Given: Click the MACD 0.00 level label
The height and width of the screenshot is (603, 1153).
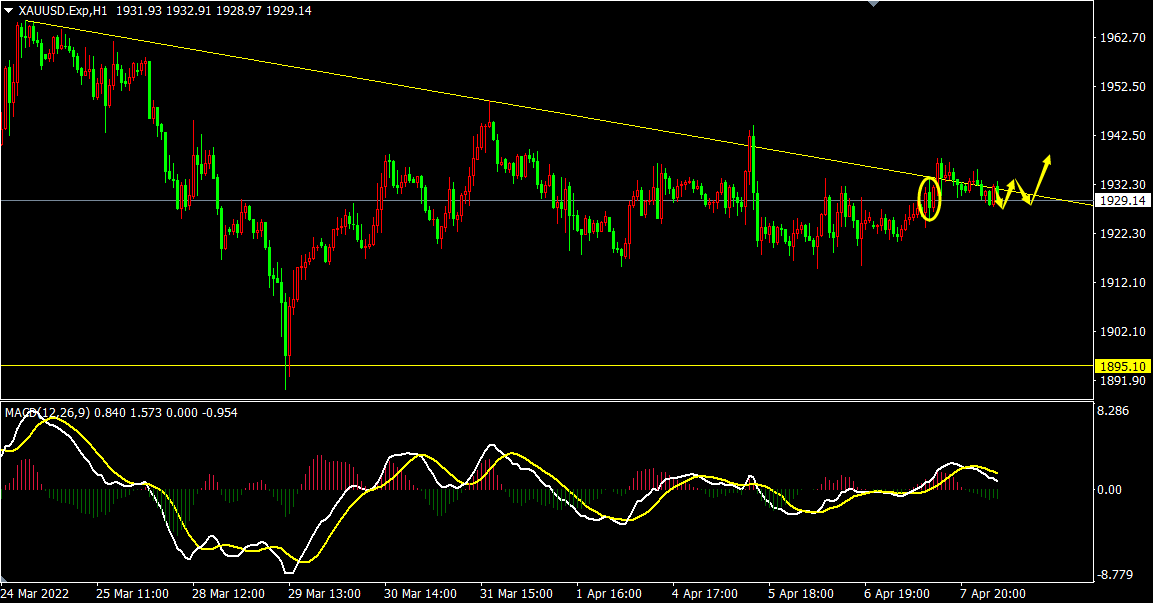Looking at the screenshot, I should pyautogui.click(x=1111, y=490).
